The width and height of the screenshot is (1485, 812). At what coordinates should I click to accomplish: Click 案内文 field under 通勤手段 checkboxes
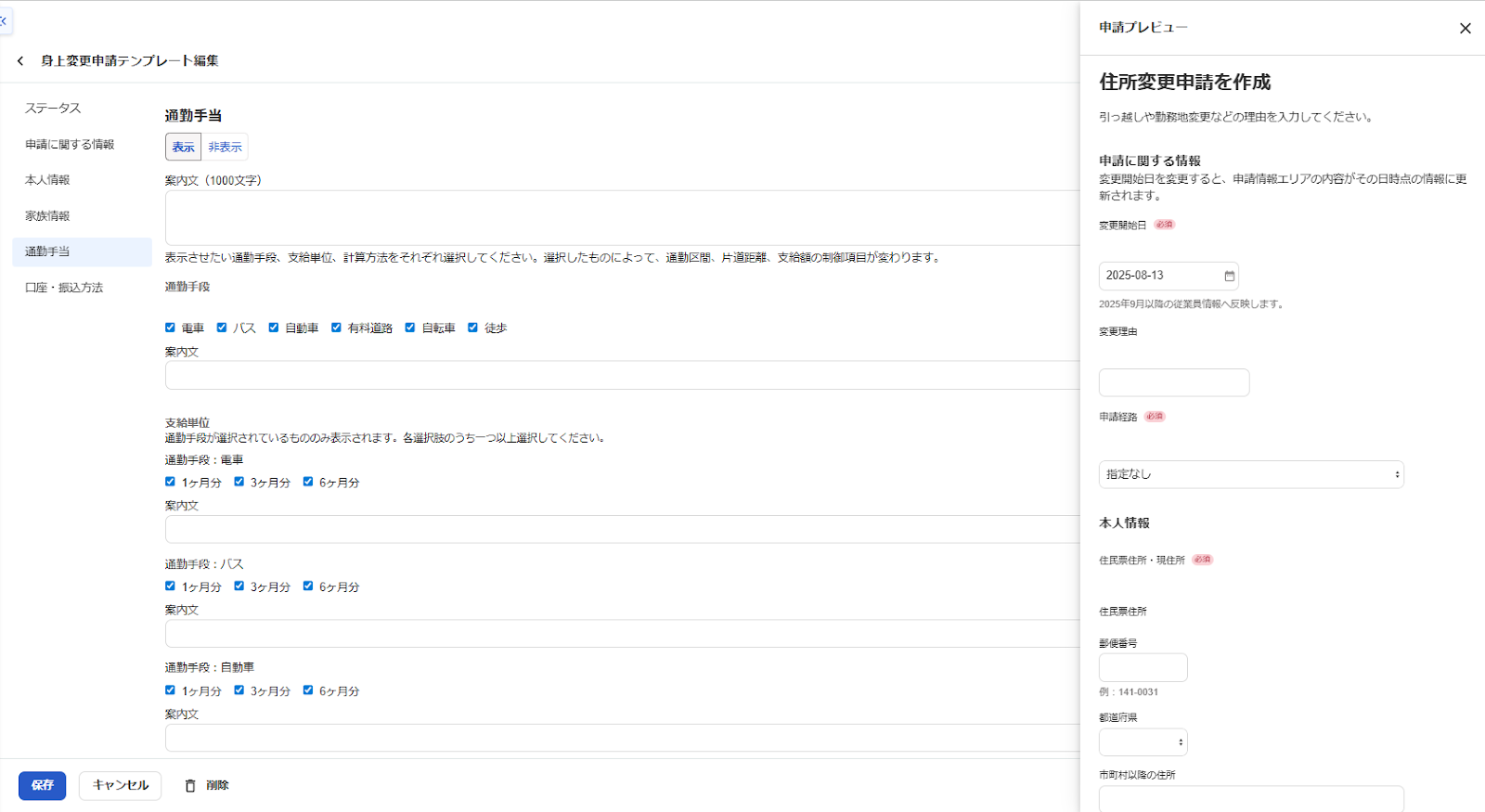click(x=622, y=375)
